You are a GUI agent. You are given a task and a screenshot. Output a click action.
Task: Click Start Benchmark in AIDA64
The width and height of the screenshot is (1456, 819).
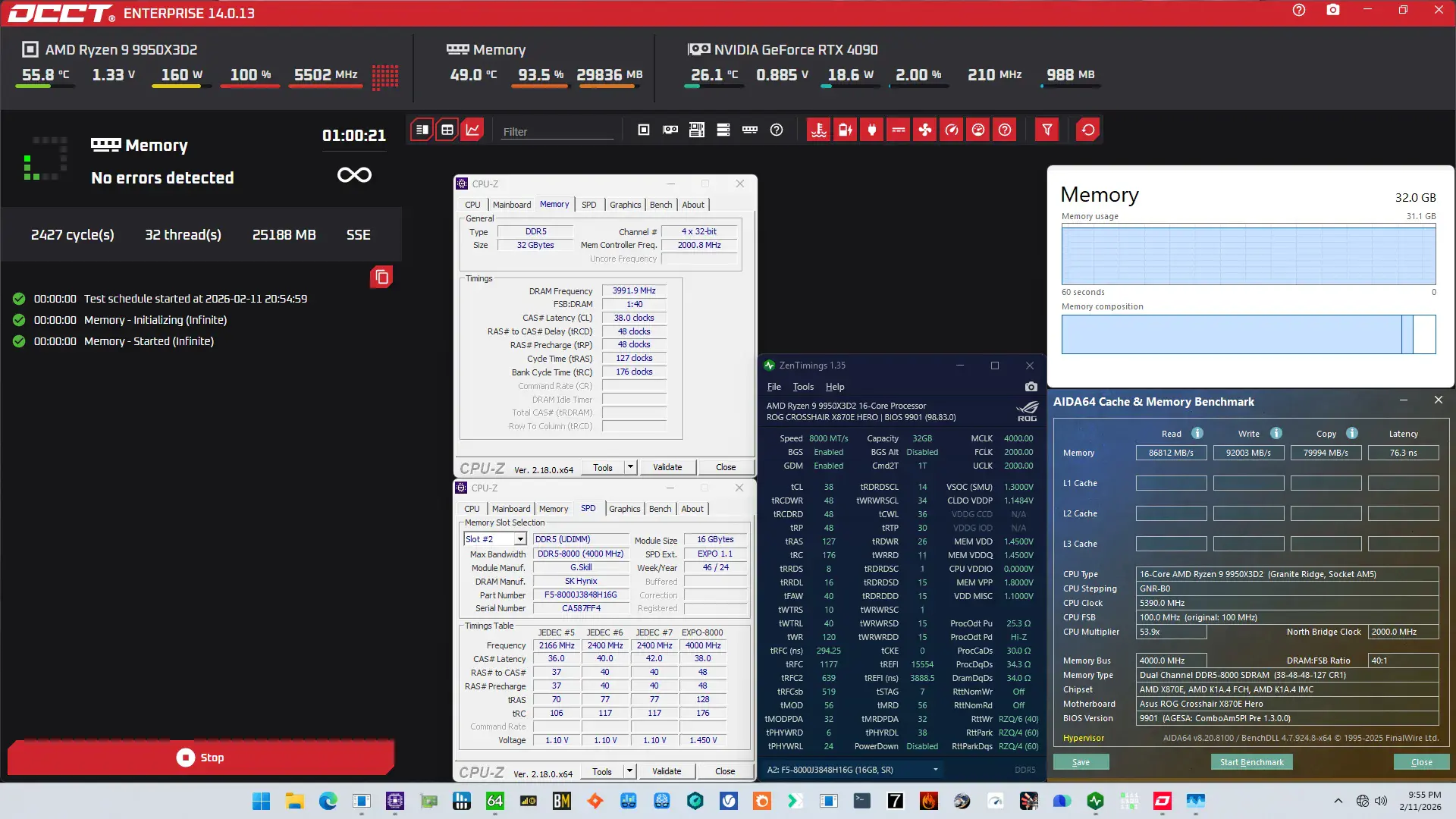click(x=1251, y=762)
